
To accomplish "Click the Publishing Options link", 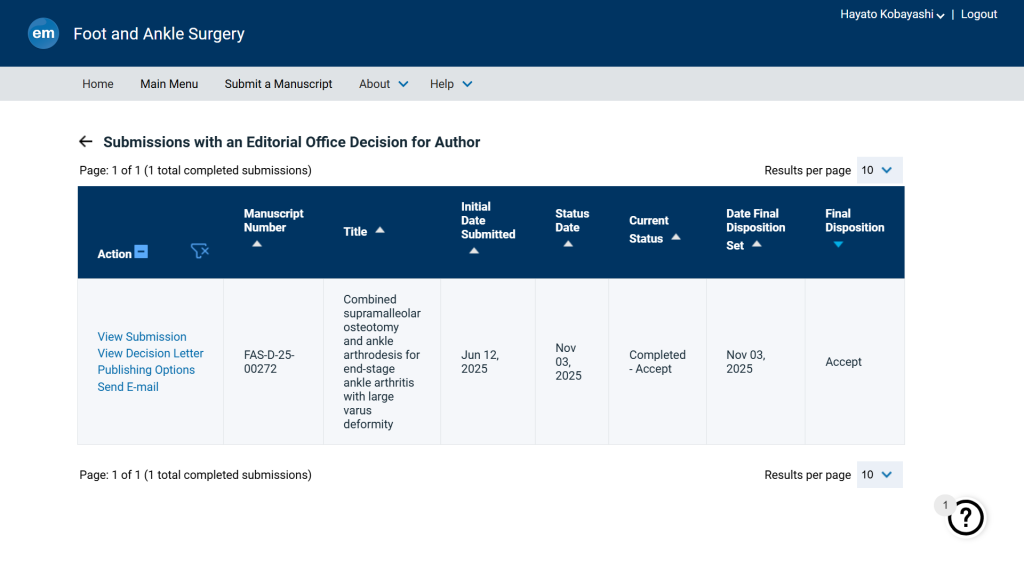I will click(x=146, y=370).
